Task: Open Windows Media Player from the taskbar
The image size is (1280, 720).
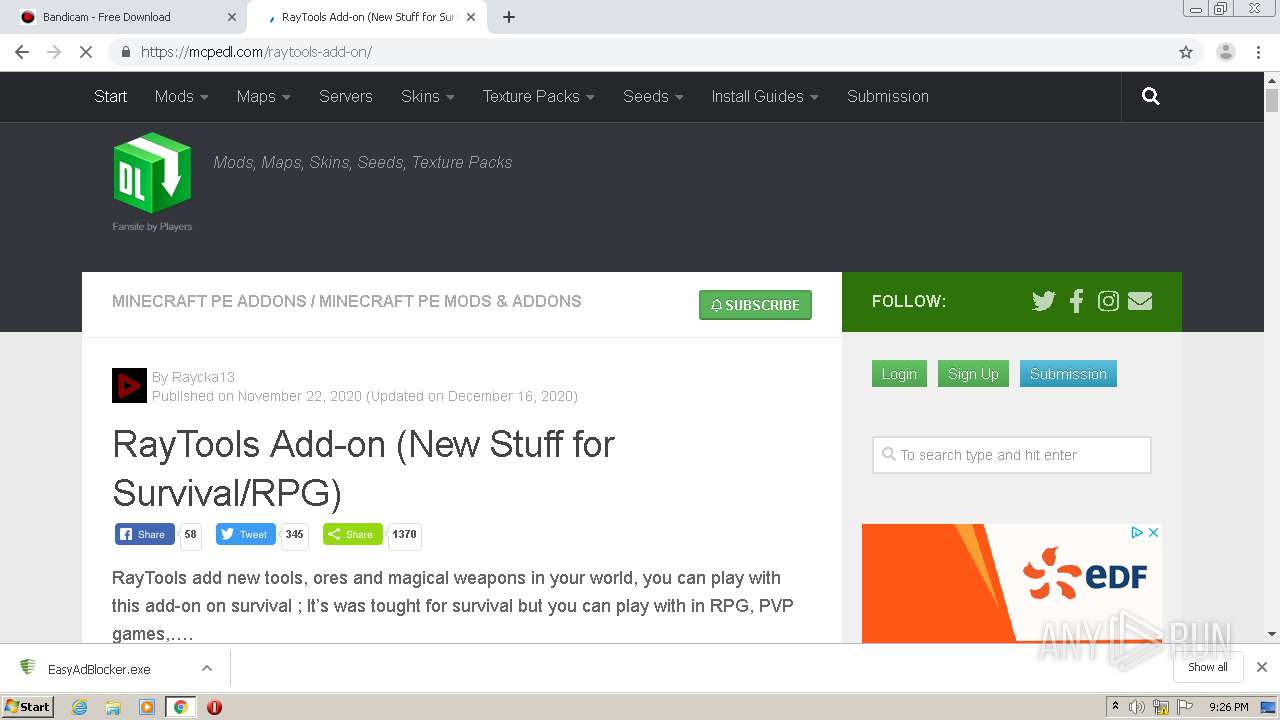Action: click(x=147, y=707)
